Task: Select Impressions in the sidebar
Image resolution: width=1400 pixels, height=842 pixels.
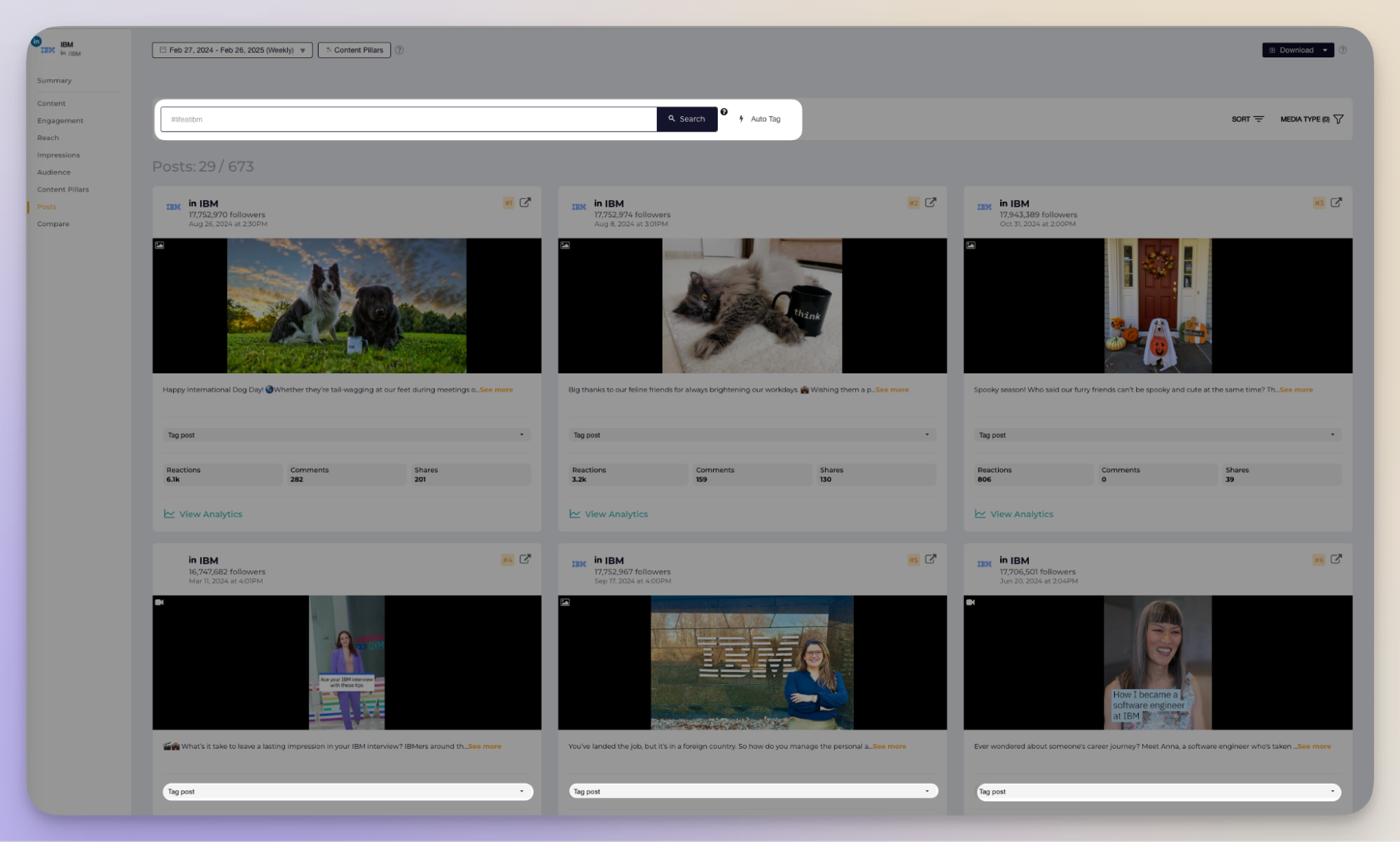Action: [x=58, y=155]
